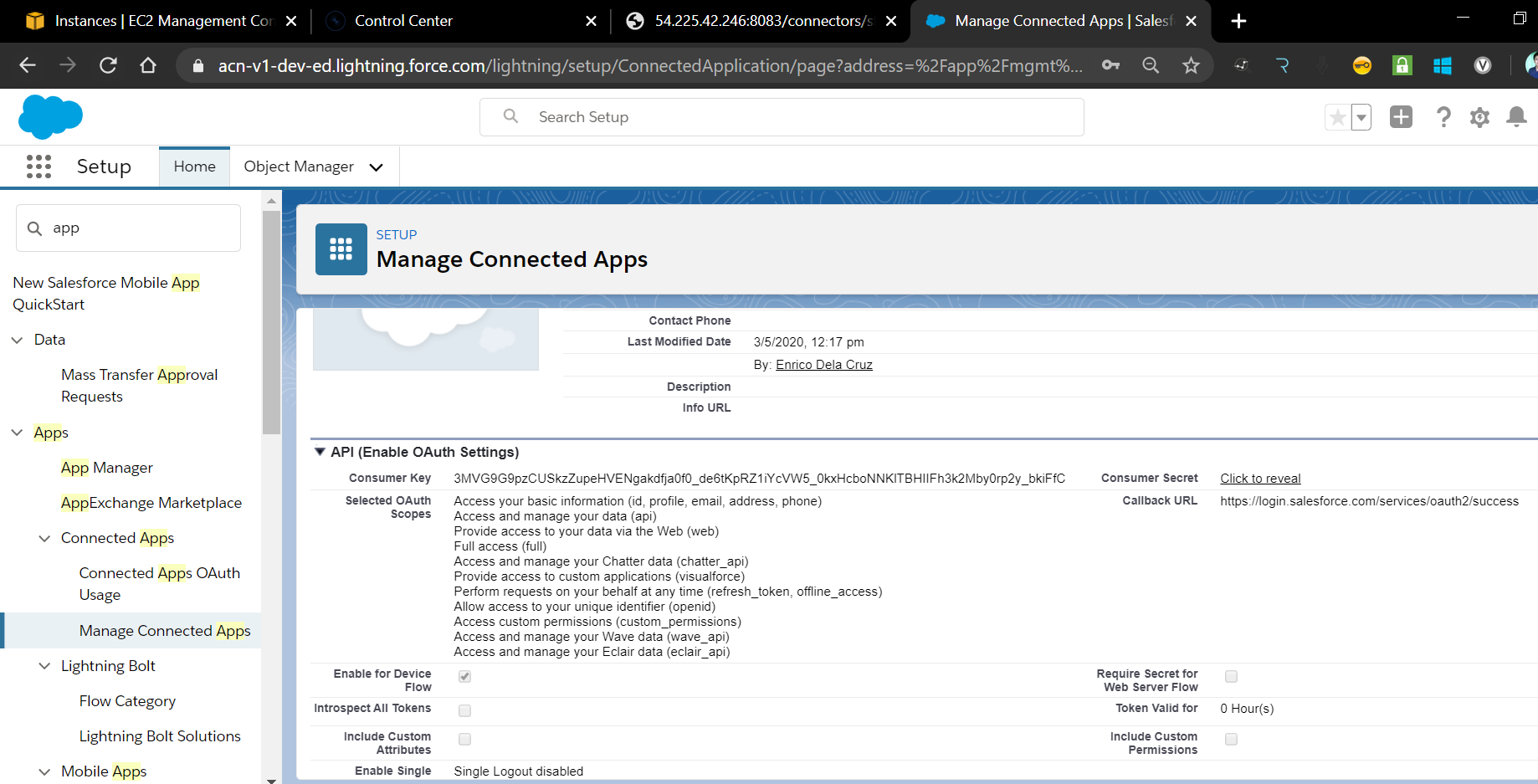Open the Global Actions plus icon

[1401, 117]
